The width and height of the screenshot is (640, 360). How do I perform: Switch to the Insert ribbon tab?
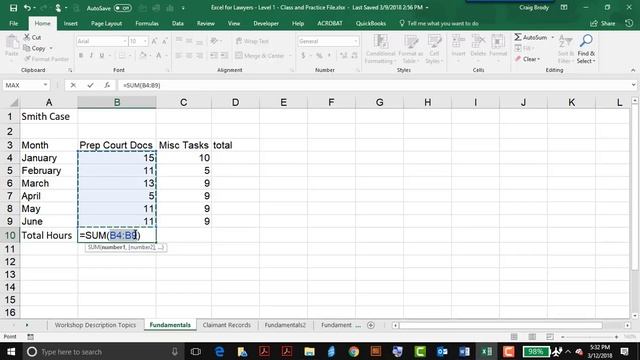[71, 23]
